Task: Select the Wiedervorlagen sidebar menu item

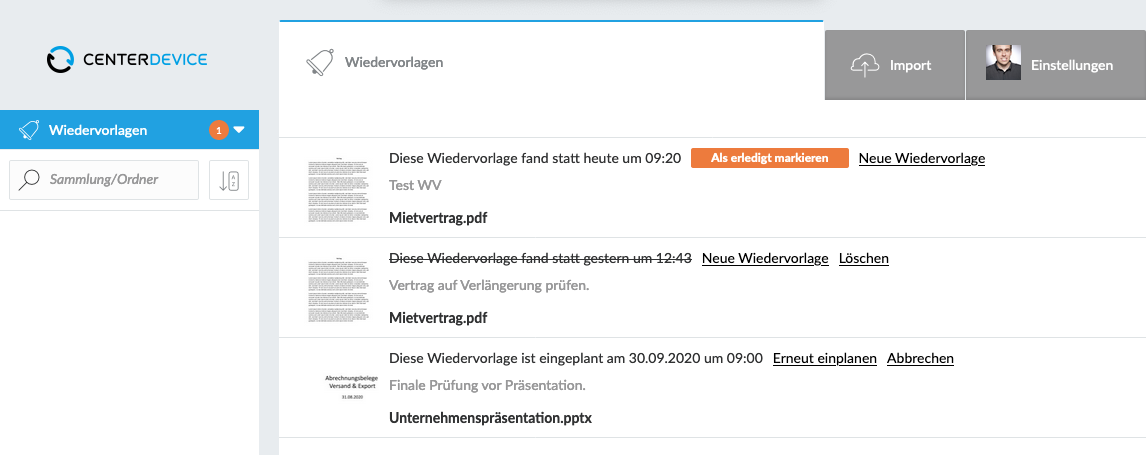Action: [x=129, y=130]
